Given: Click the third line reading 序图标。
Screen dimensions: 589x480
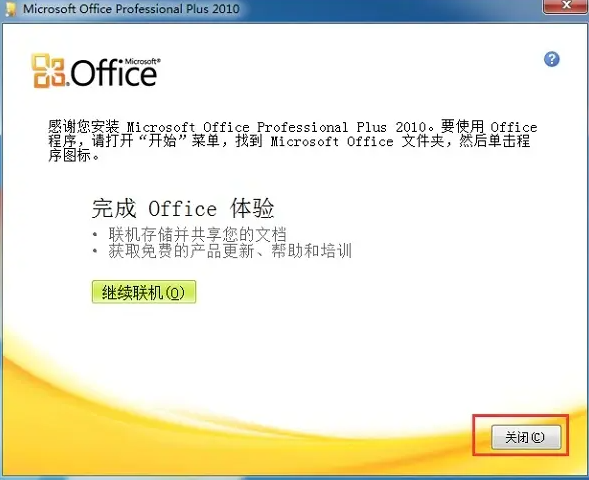Looking at the screenshot, I should click(x=74, y=155).
